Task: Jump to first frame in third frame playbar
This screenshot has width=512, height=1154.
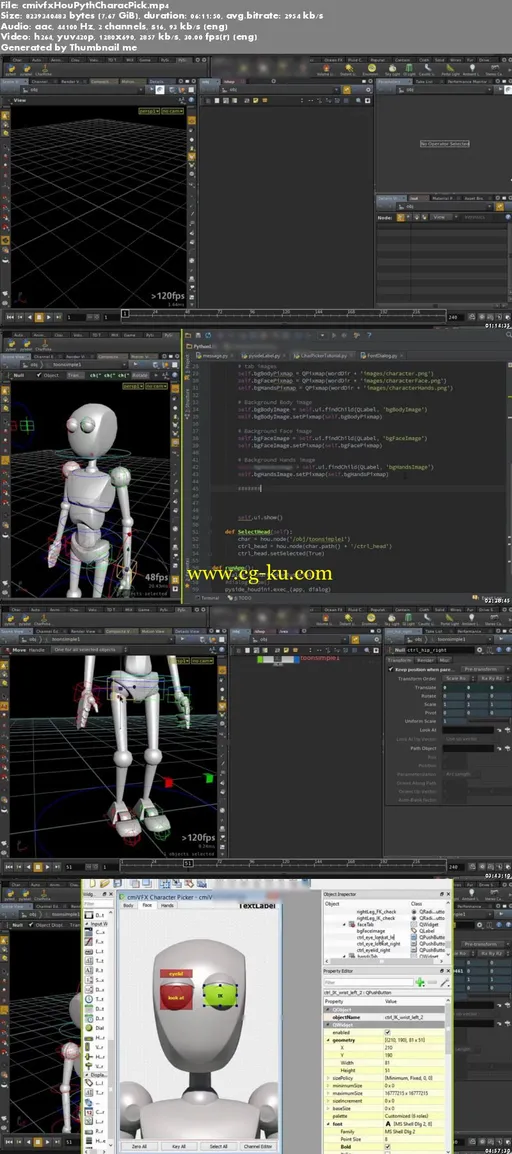Action: pyautogui.click(x=10, y=867)
